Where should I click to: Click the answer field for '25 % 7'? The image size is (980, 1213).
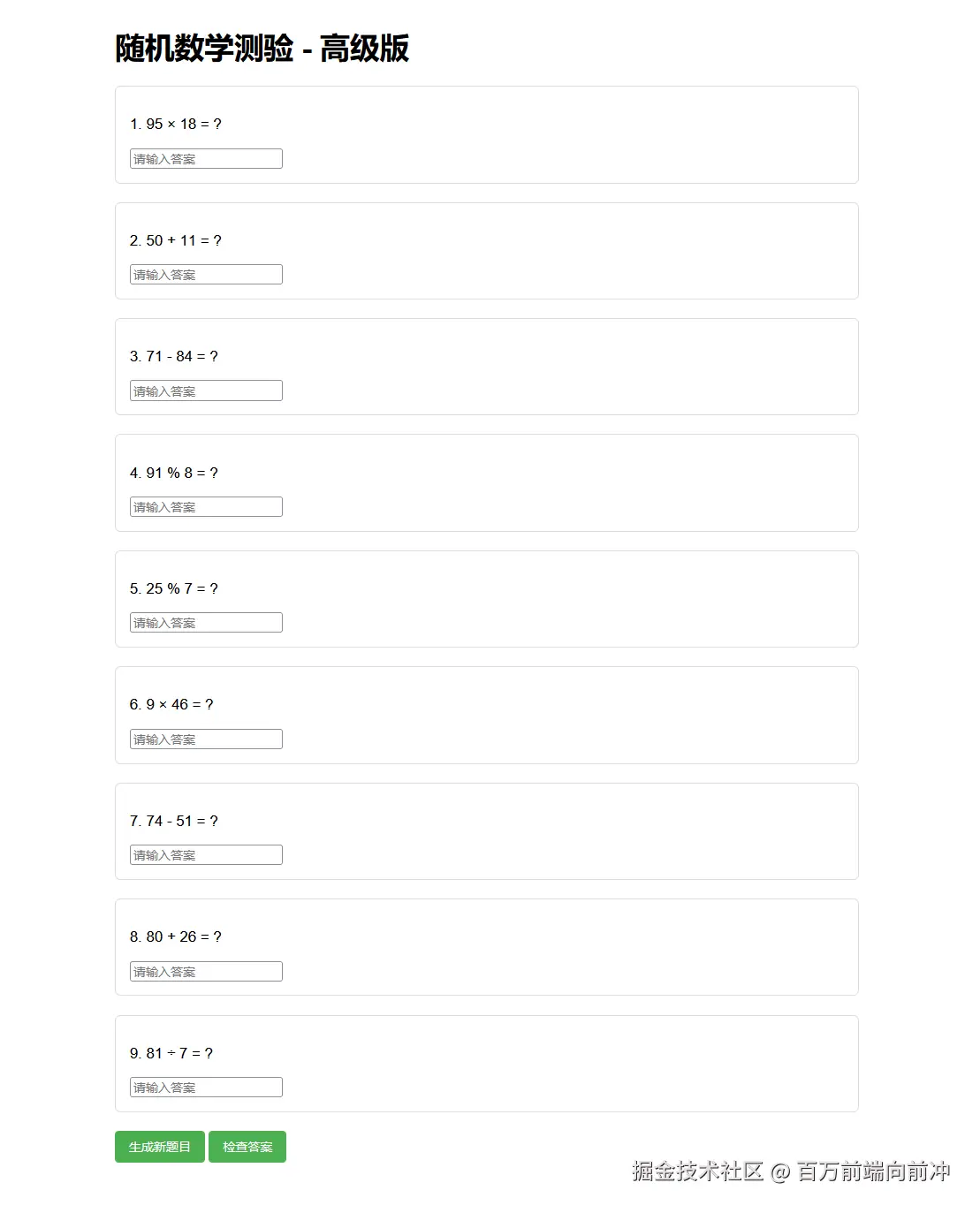pos(205,622)
